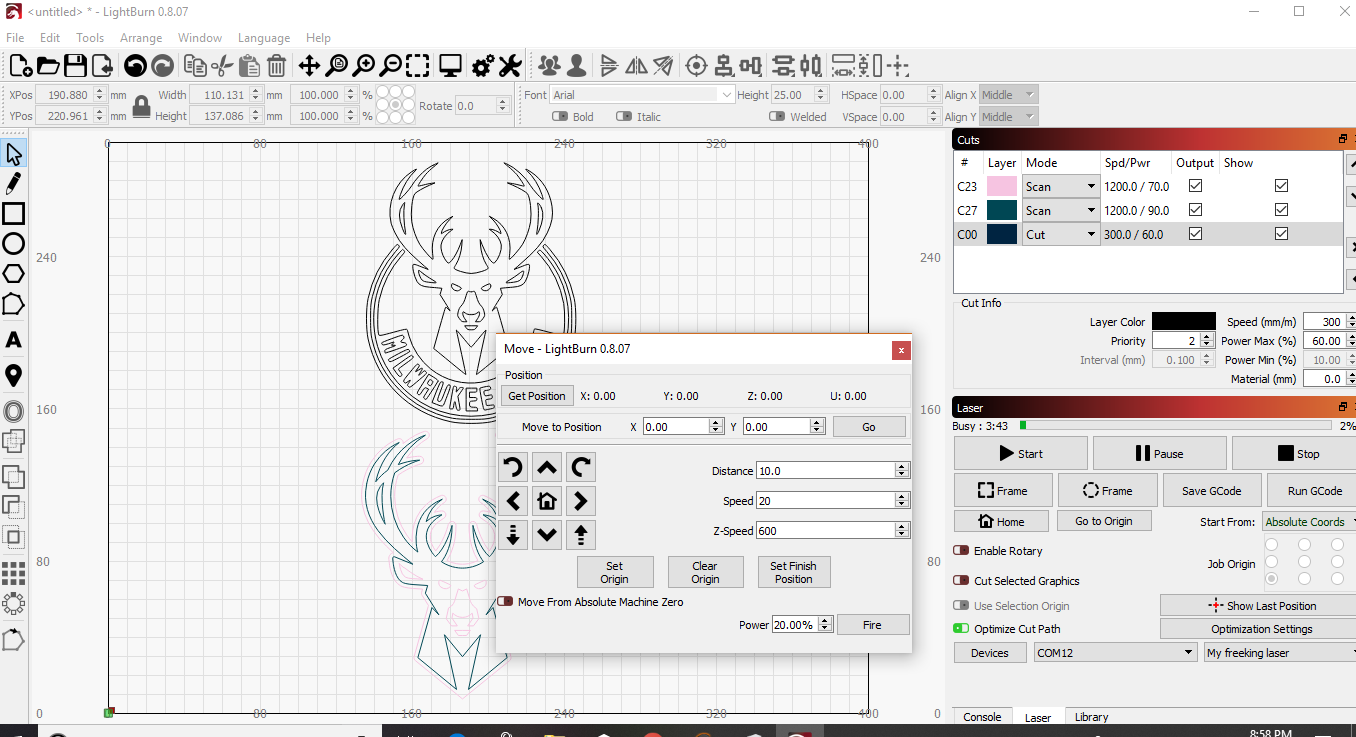Select the Ellipse tool
Viewport: 1356px width, 737px height.
(13, 244)
